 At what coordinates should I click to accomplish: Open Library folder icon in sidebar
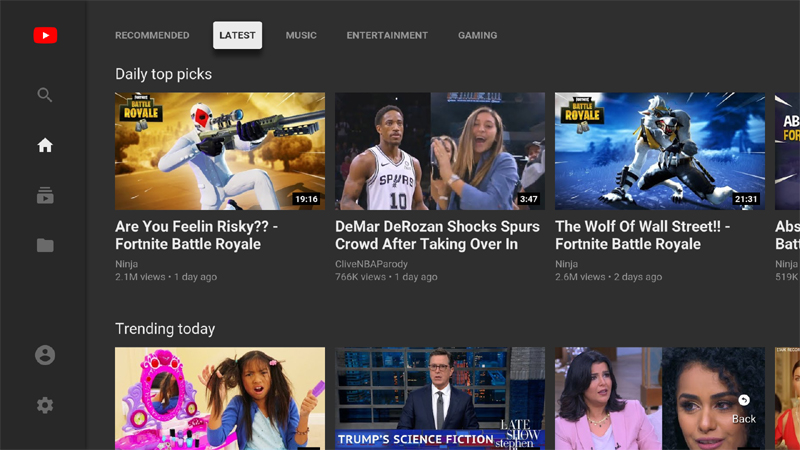(x=45, y=245)
